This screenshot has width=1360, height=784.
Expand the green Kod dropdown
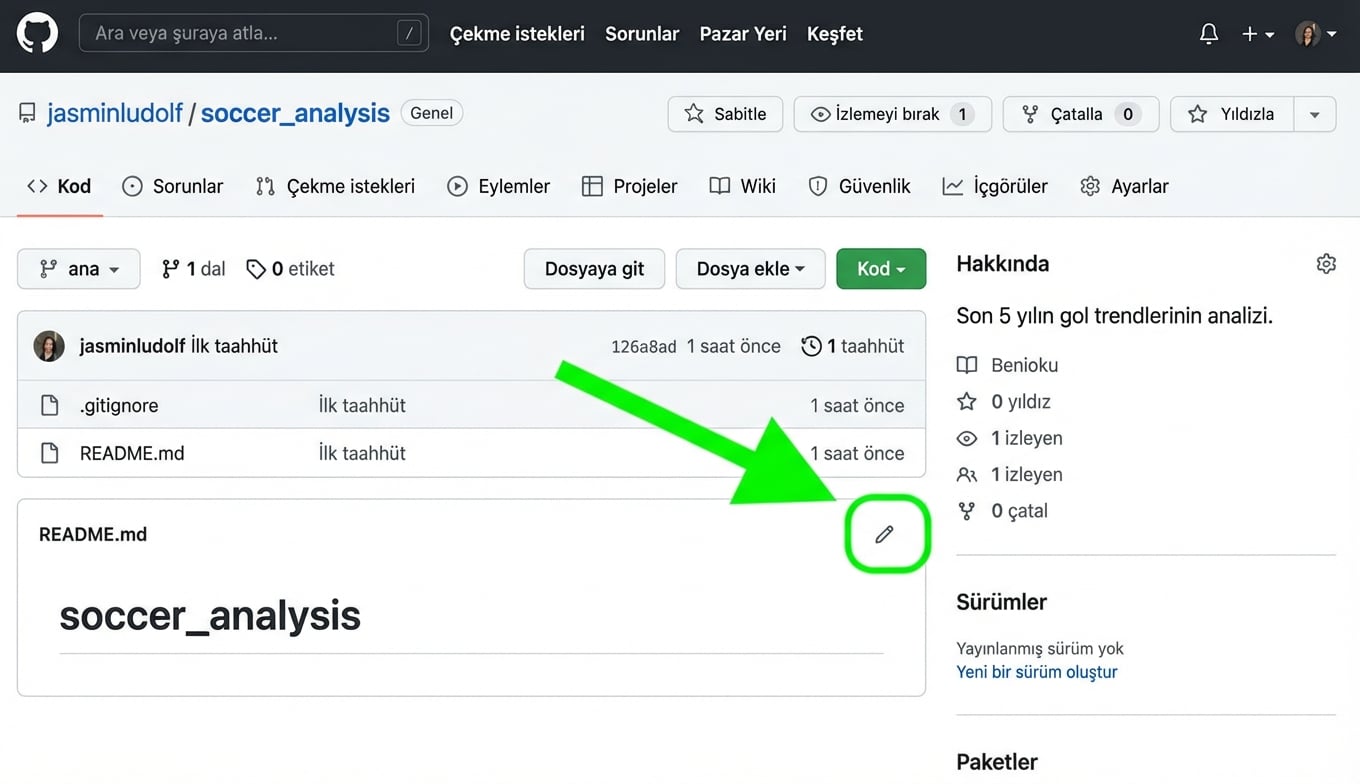point(881,269)
